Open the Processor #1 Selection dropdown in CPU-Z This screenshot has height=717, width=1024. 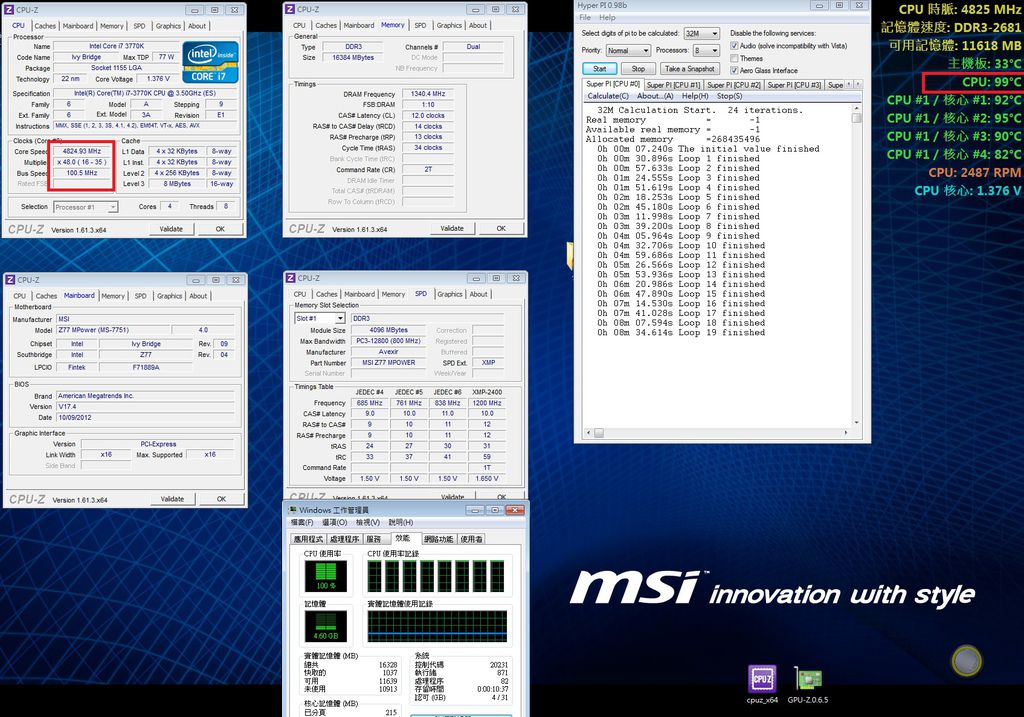point(86,207)
